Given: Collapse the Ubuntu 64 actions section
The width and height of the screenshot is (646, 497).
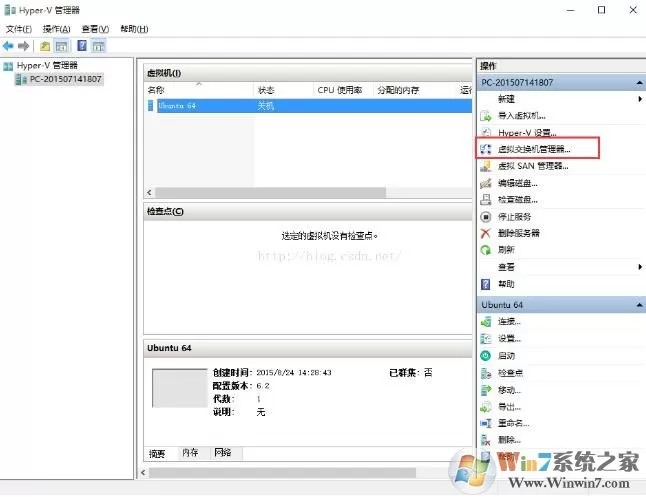Looking at the screenshot, I should point(639,305).
